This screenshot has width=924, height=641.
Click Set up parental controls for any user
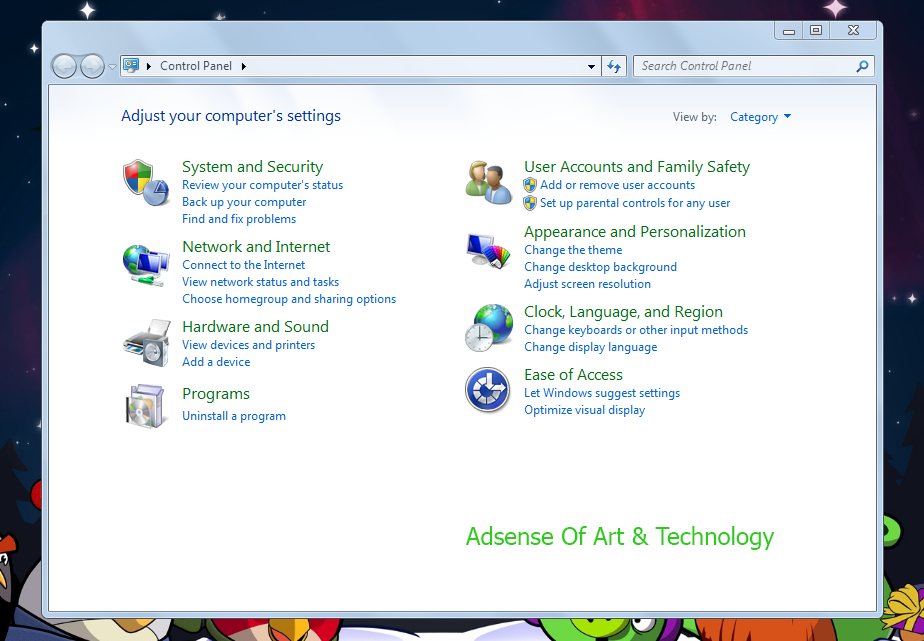[635, 203]
